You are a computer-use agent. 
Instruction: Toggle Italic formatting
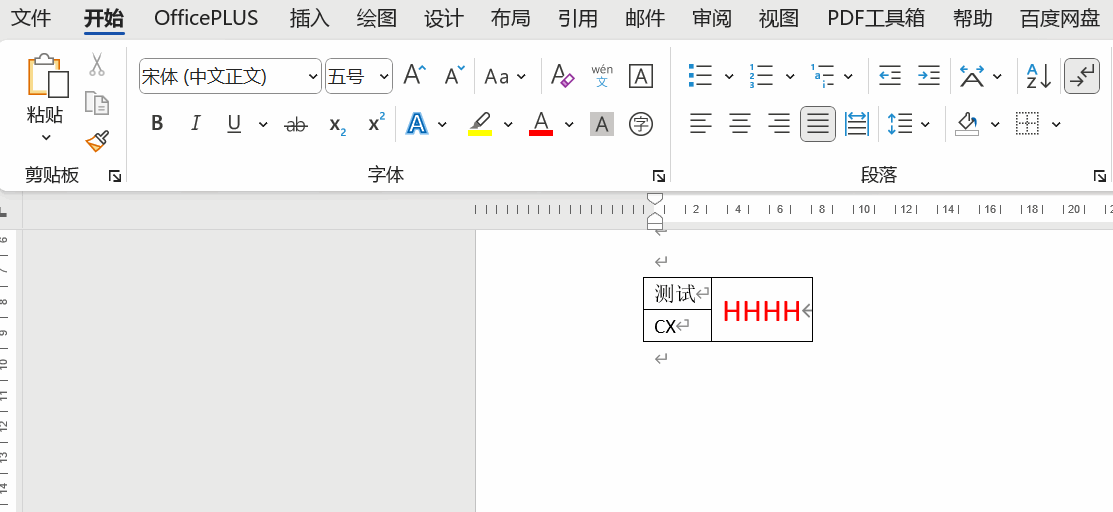coord(196,124)
